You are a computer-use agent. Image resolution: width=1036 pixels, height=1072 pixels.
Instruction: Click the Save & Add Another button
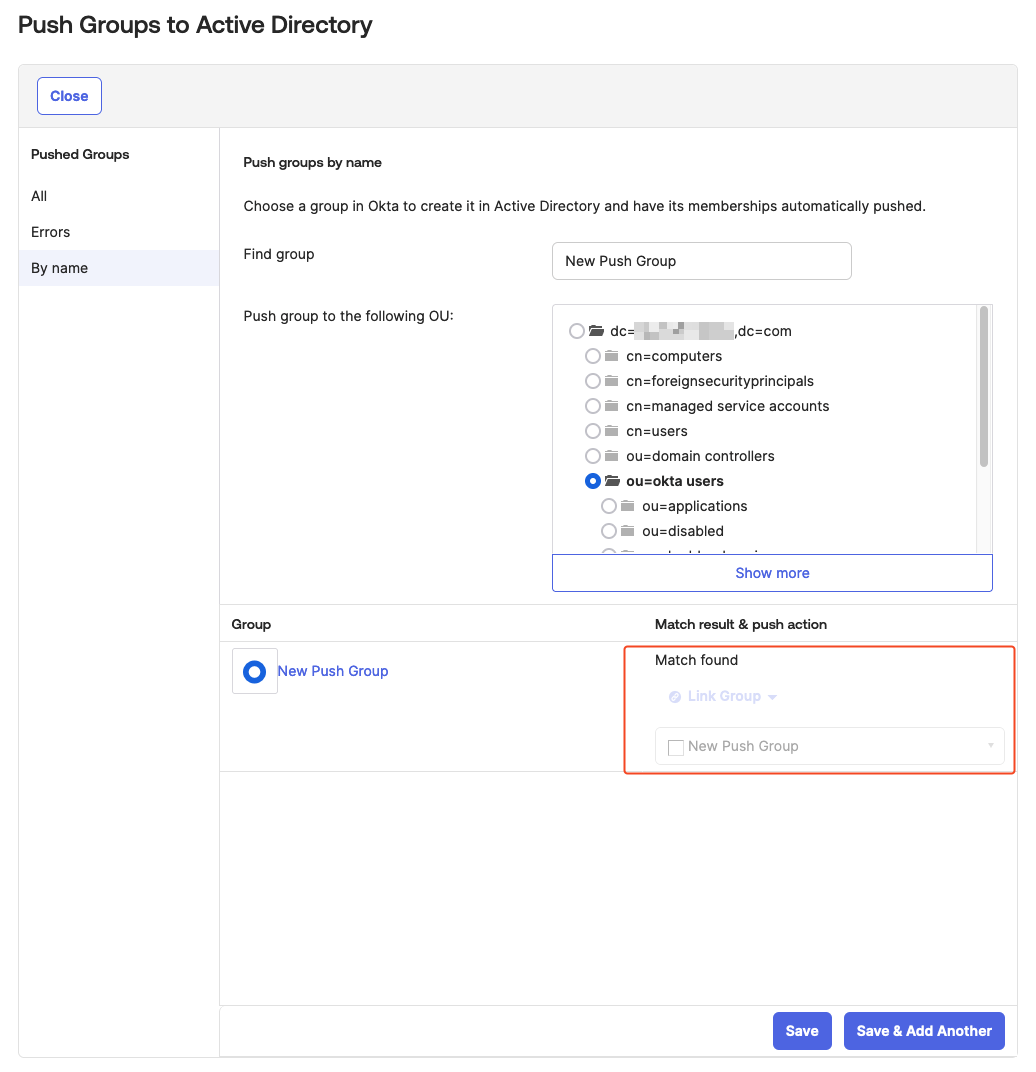[x=924, y=1031]
